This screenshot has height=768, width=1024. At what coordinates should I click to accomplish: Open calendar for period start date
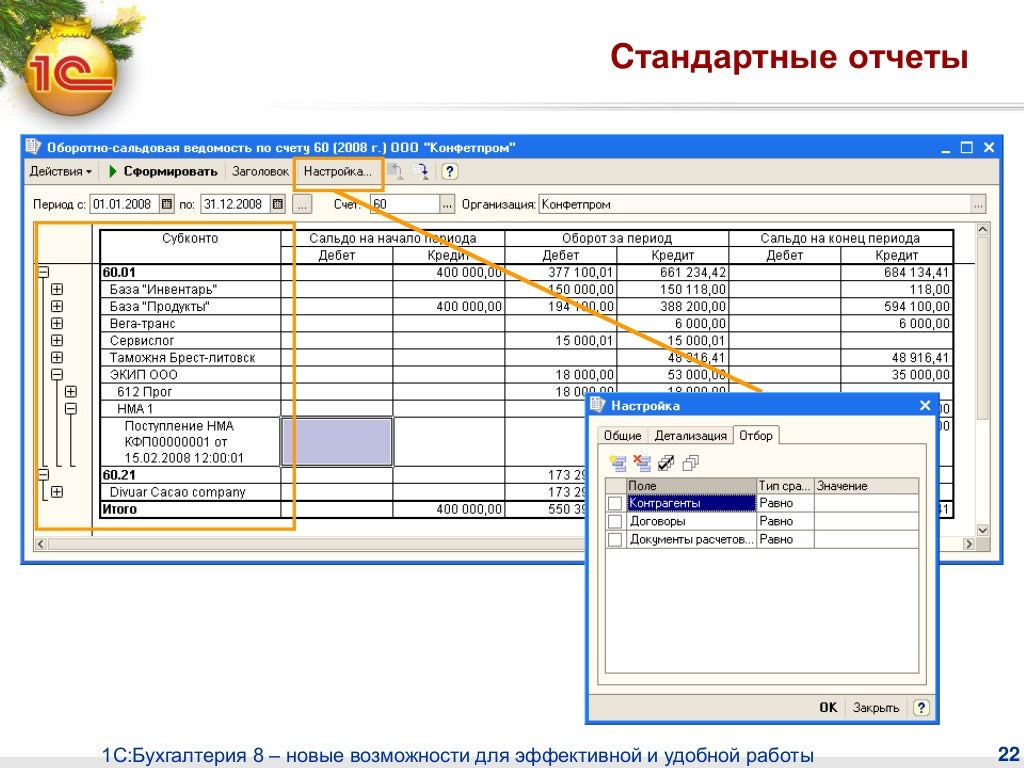coord(167,204)
